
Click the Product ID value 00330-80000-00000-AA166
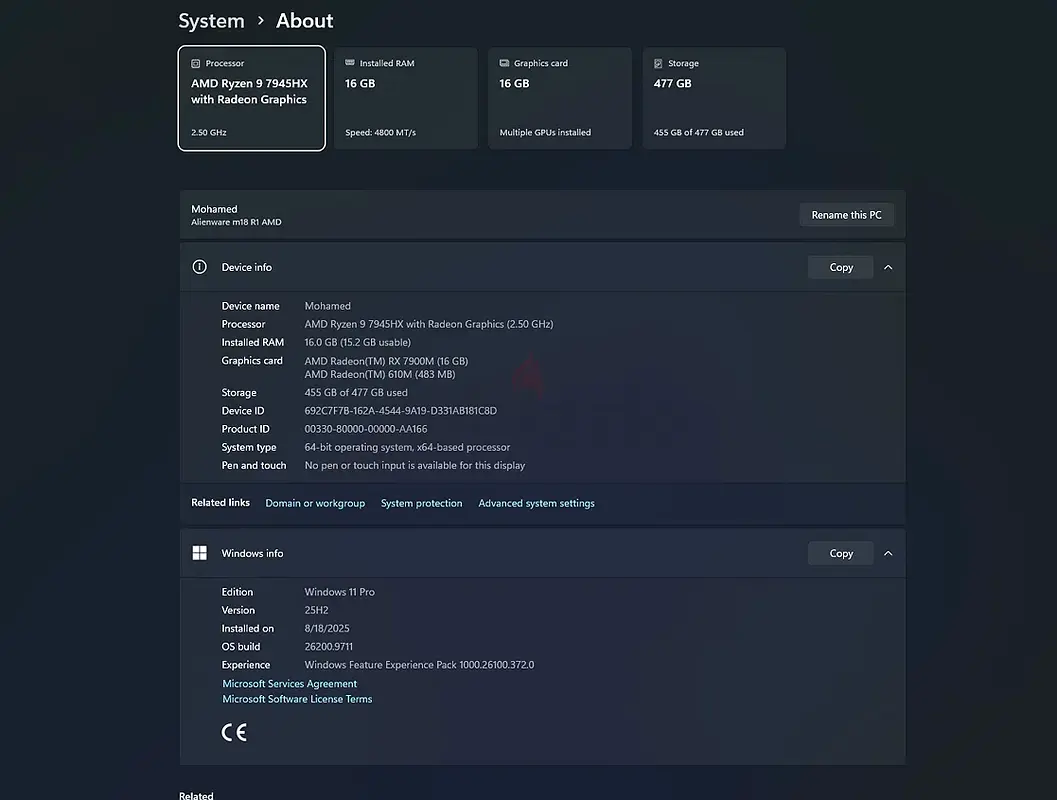tap(365, 429)
